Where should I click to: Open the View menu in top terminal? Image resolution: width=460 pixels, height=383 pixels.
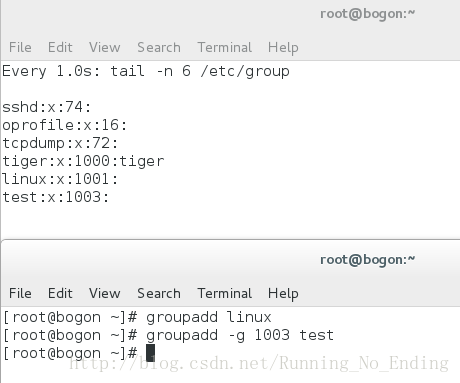tap(104, 47)
